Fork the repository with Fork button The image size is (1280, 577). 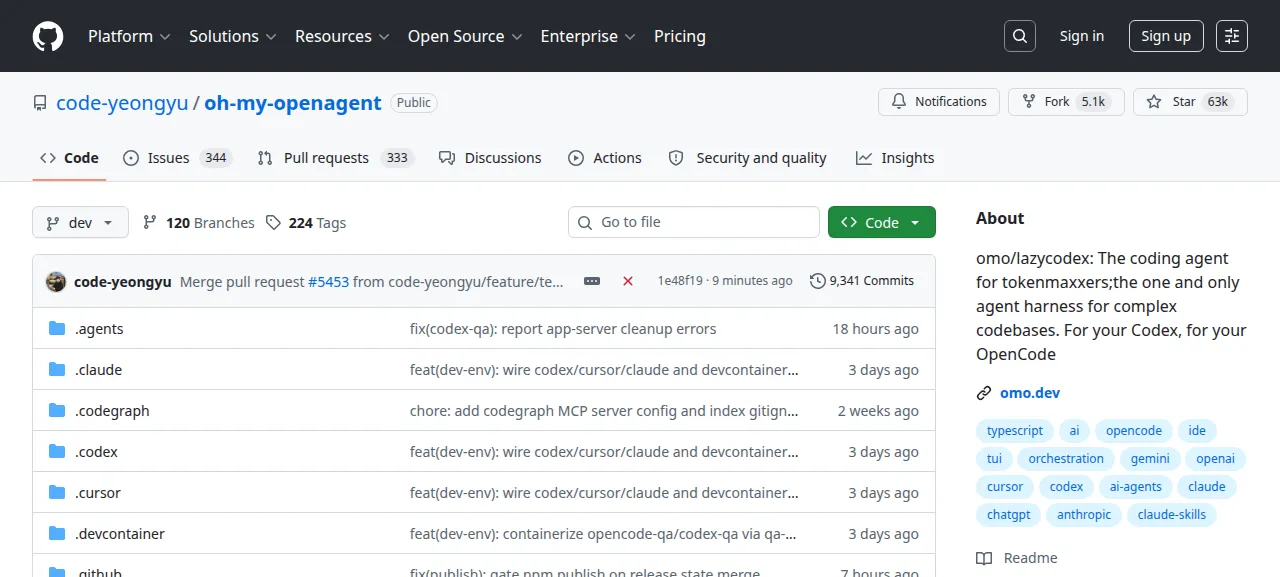tap(1066, 102)
